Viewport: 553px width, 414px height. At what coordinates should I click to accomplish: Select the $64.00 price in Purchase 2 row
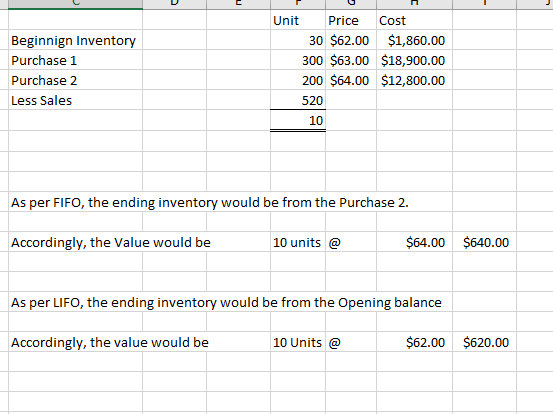[351, 80]
